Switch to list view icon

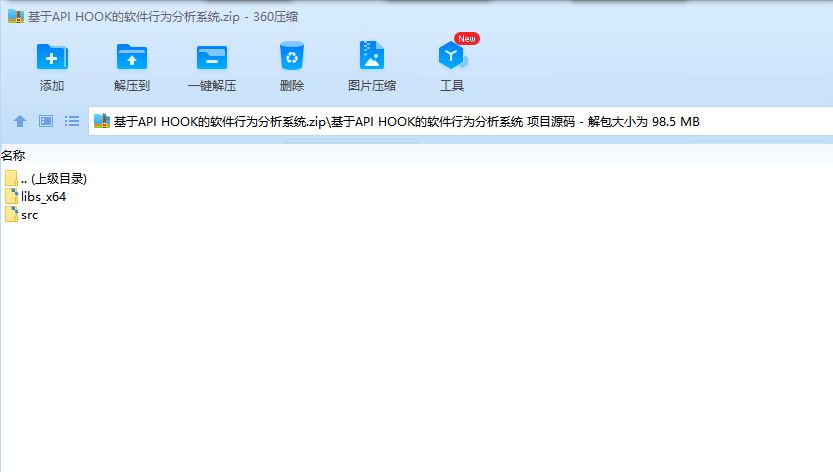pos(72,121)
